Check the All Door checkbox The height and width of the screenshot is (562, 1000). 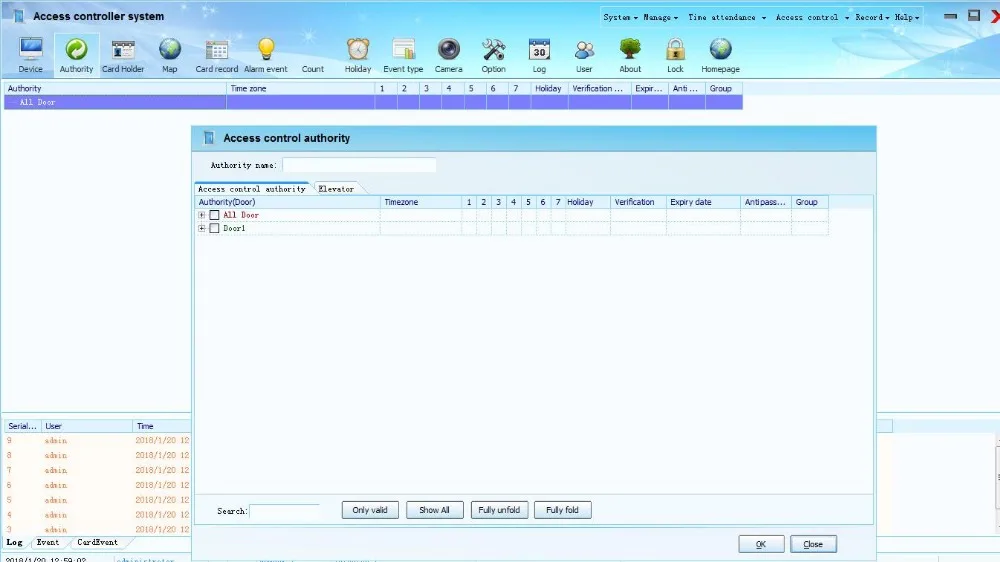(x=214, y=215)
